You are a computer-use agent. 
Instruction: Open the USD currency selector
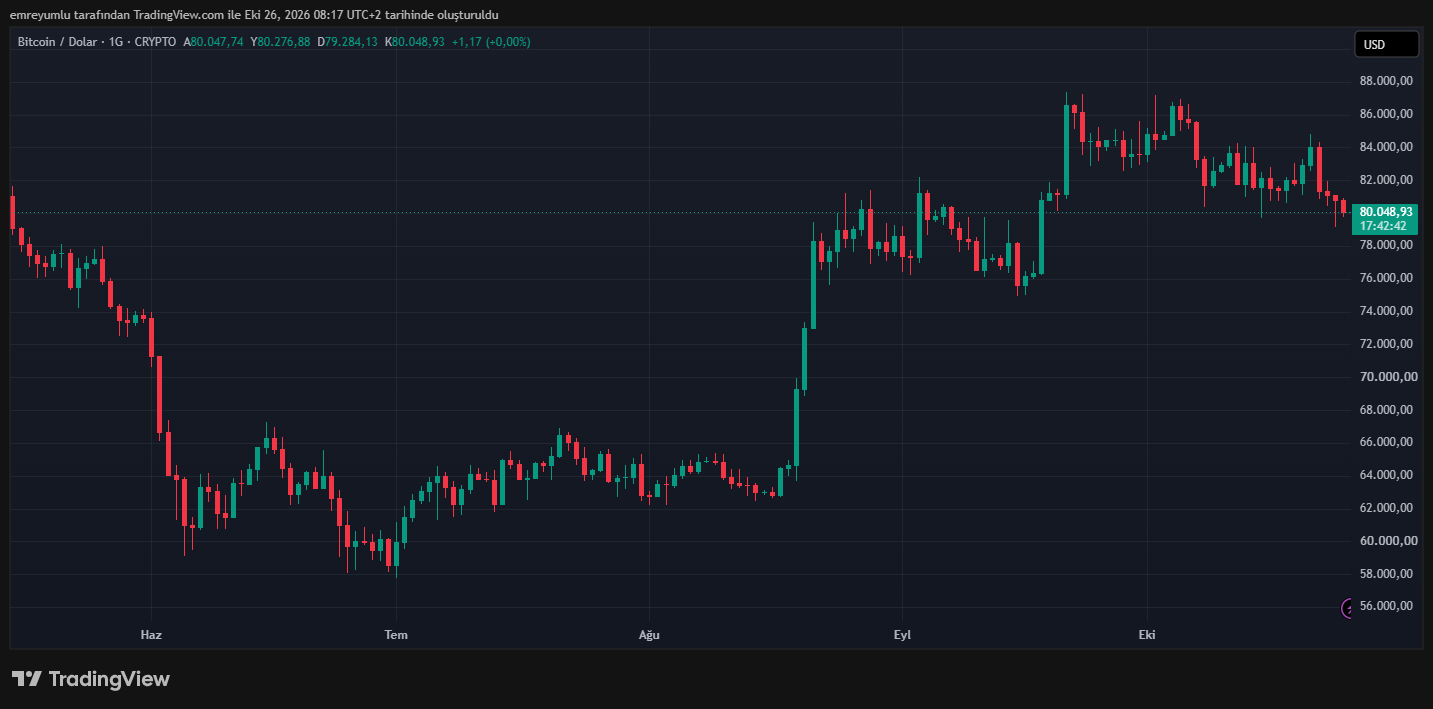coord(1386,44)
